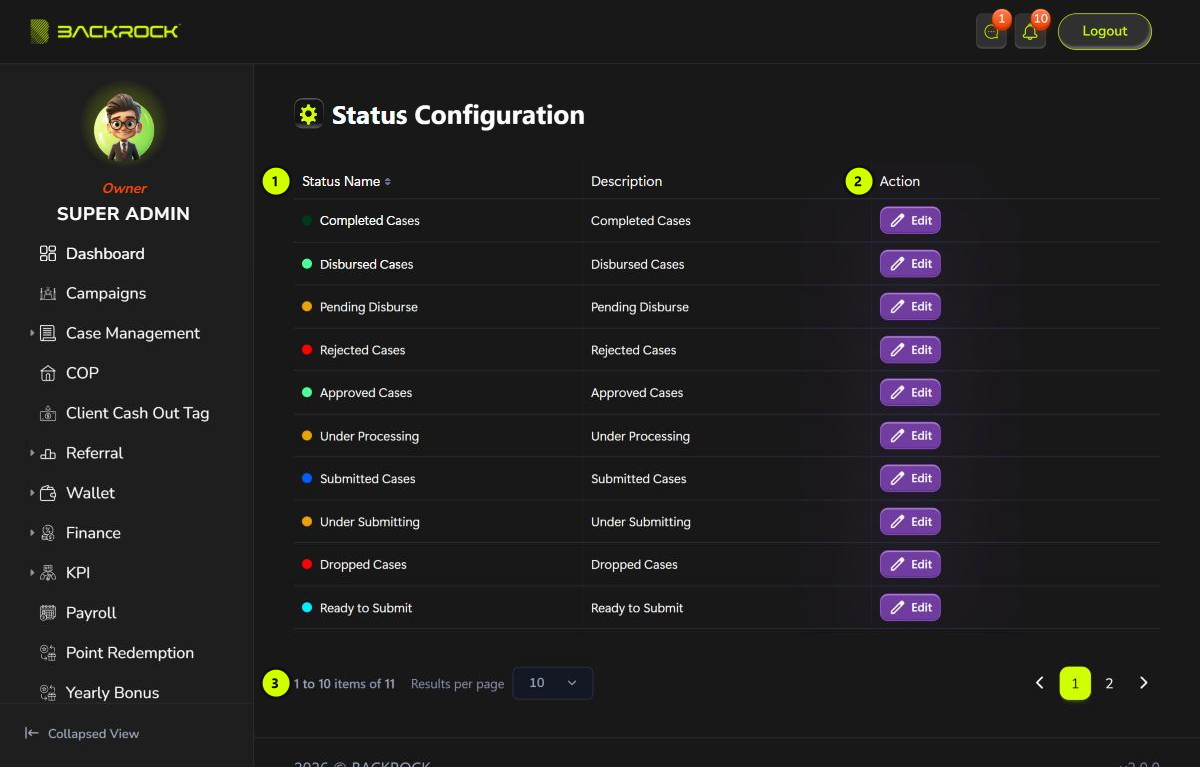Edit the Disbursed Cases status
The height and width of the screenshot is (767, 1200).
tap(910, 264)
